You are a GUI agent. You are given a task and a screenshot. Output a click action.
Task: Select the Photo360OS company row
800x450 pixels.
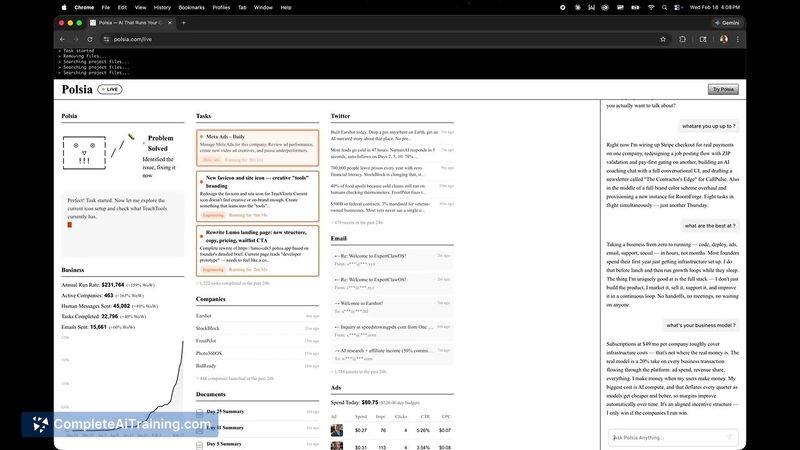(x=258, y=353)
